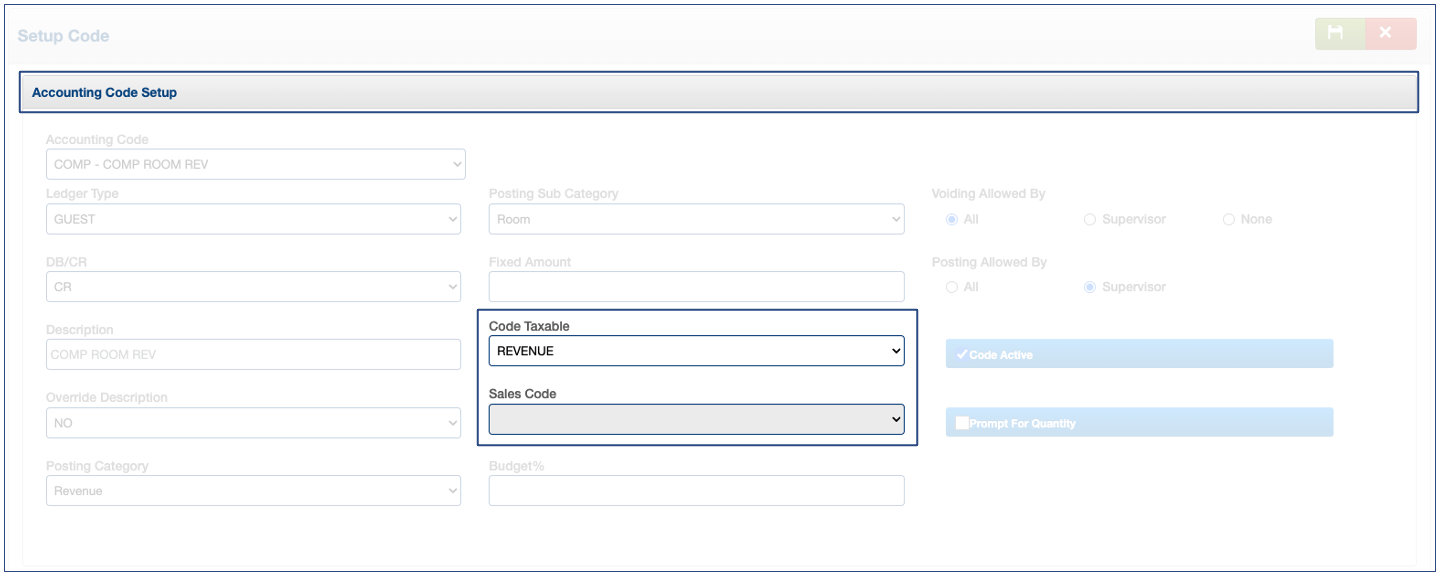Select Supervisor under Voiding Allowed By
Image resolution: width=1439 pixels, height=576 pixels.
[x=1090, y=219]
